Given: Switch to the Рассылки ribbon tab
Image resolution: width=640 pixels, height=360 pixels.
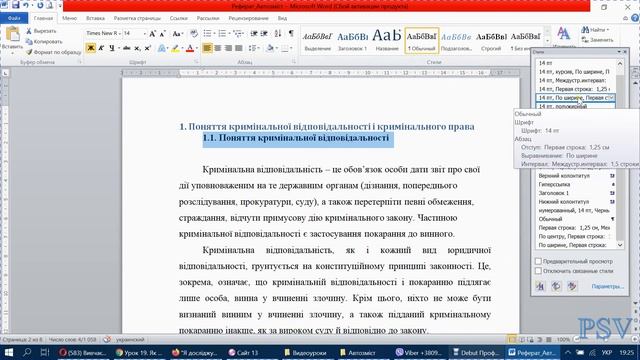Looking at the screenshot, I should coord(208,18).
